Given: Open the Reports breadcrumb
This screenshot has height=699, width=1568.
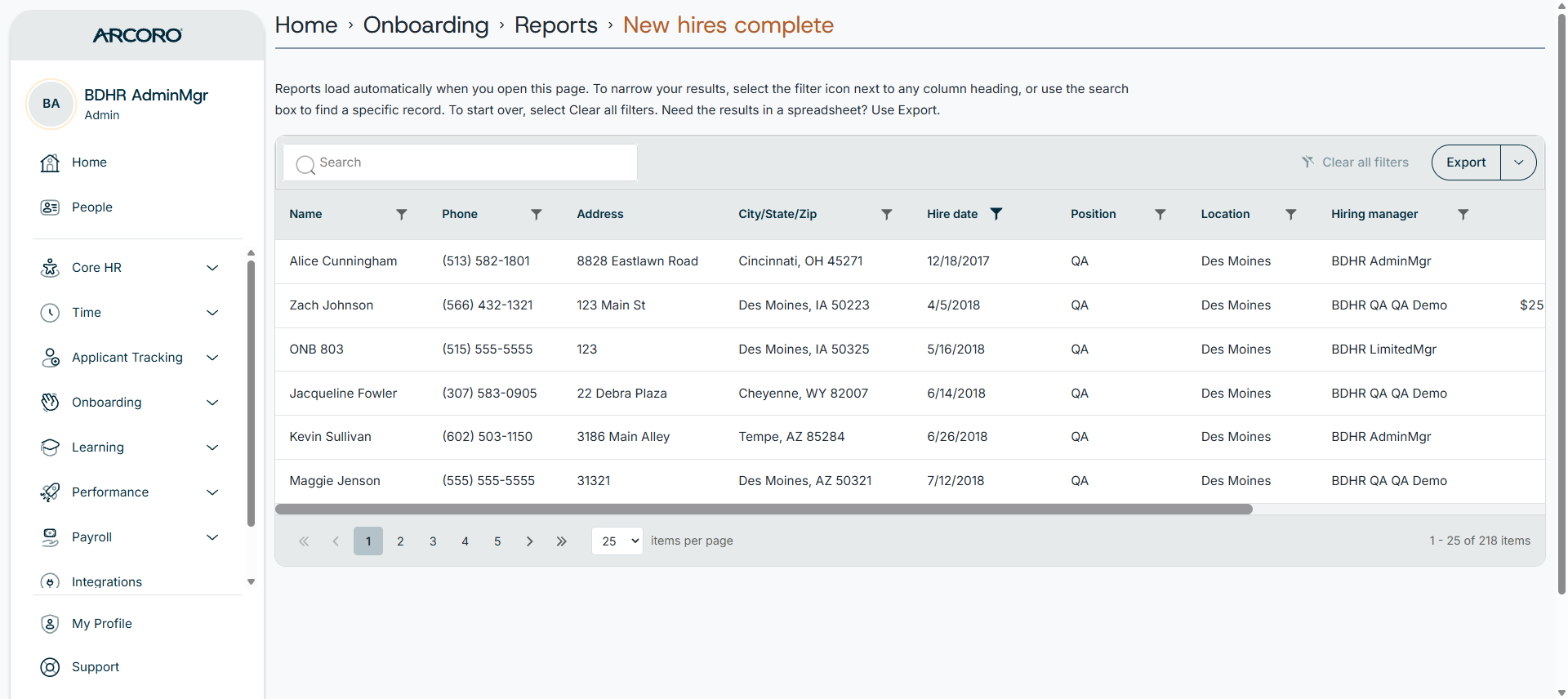Looking at the screenshot, I should (x=556, y=25).
